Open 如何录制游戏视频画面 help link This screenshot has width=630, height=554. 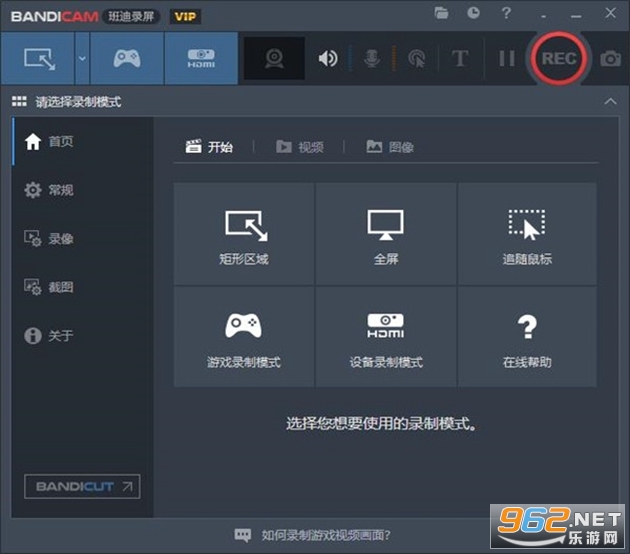[x=326, y=535]
